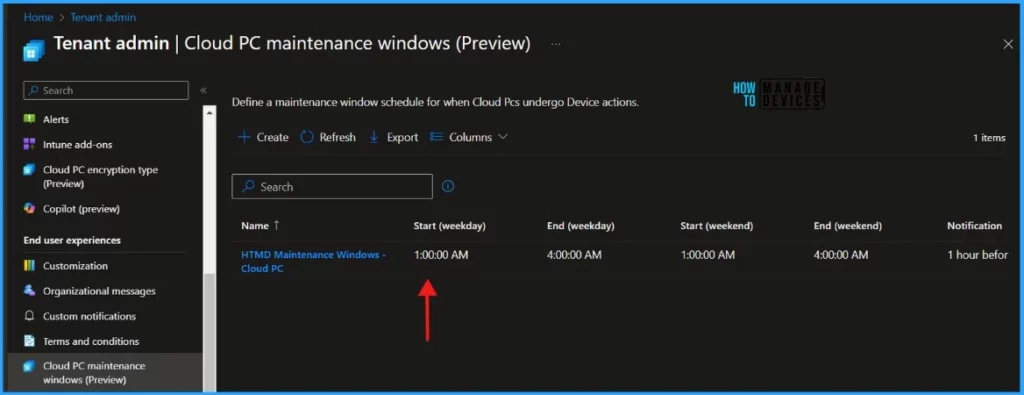Screen dimensions: 1024x395
Task: Click the Cloud PC maintenance windows sidebar icon
Action: [x=29, y=366]
